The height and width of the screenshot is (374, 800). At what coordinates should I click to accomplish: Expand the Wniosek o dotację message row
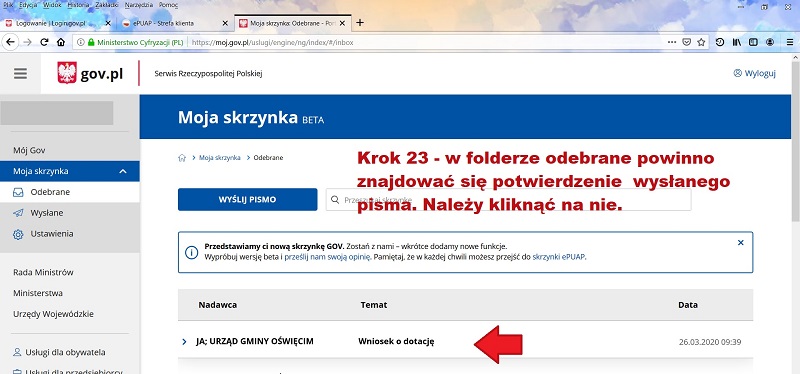[x=184, y=341]
